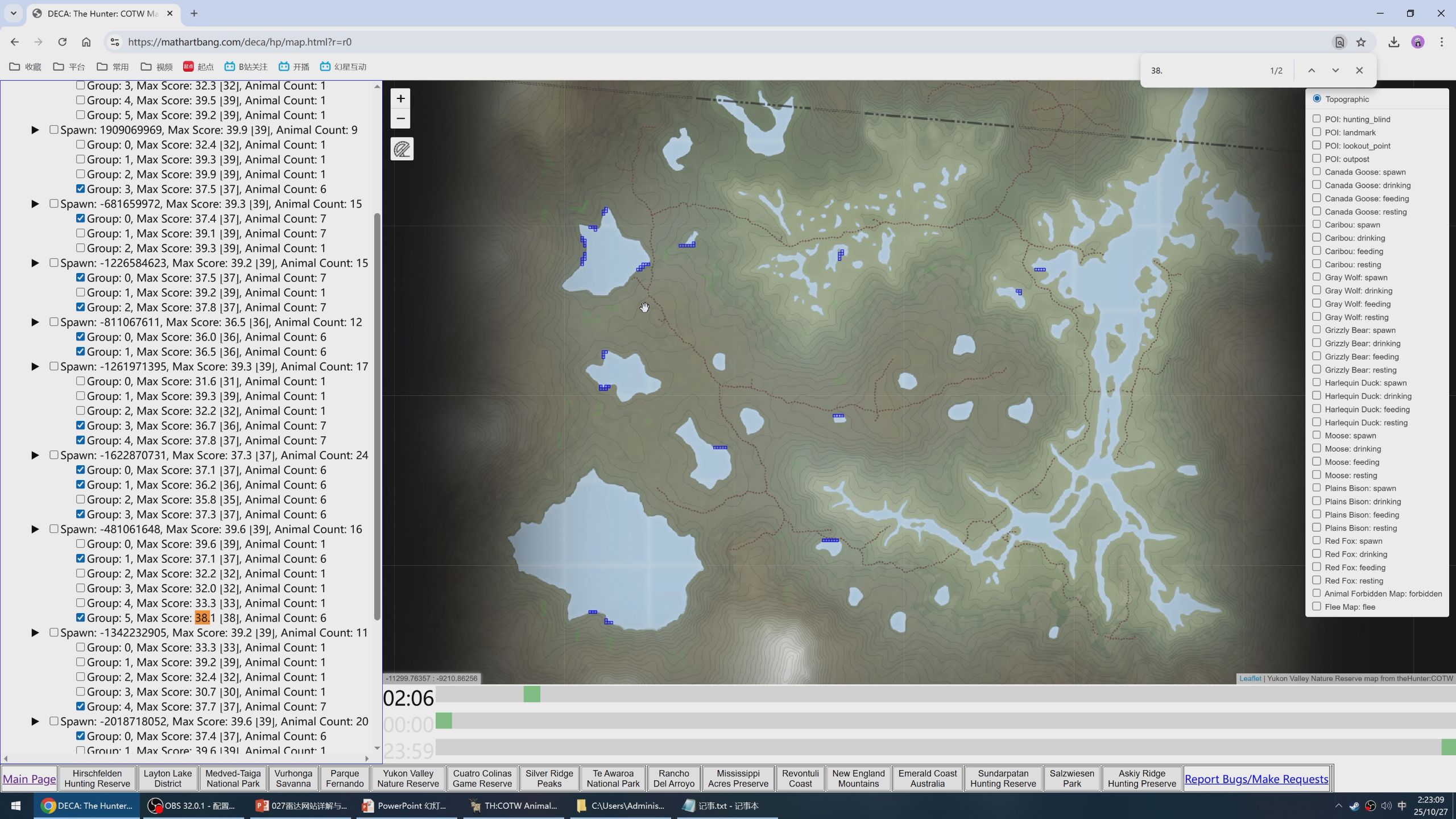
Task: Enable Moose: drinking layer
Action: [1316, 449]
